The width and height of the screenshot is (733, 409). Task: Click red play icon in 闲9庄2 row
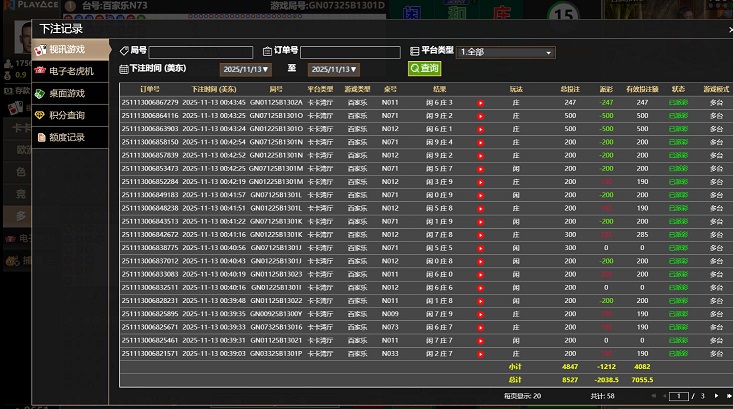480,116
